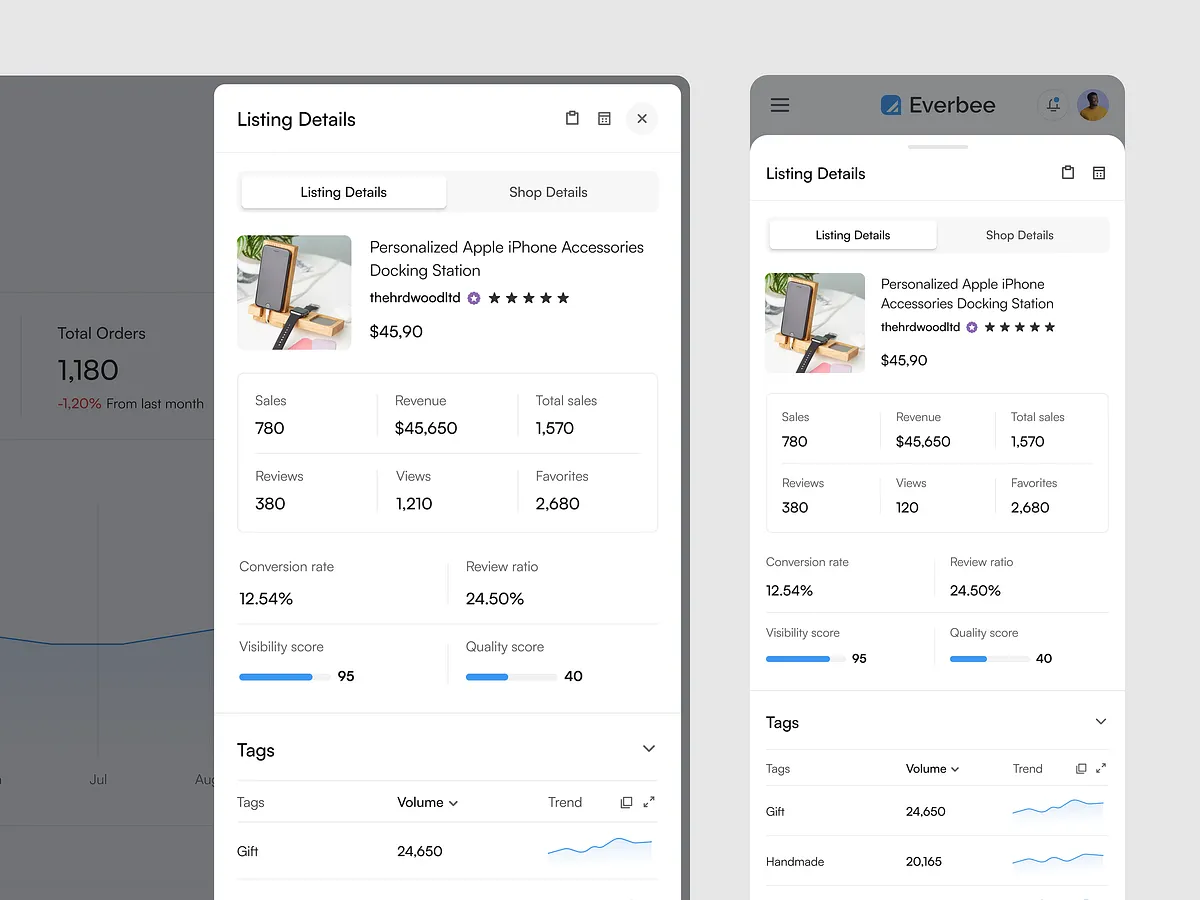Screen dimensions: 1200x900
Task: Expand the Tags table to full screen
Action: coord(651,801)
